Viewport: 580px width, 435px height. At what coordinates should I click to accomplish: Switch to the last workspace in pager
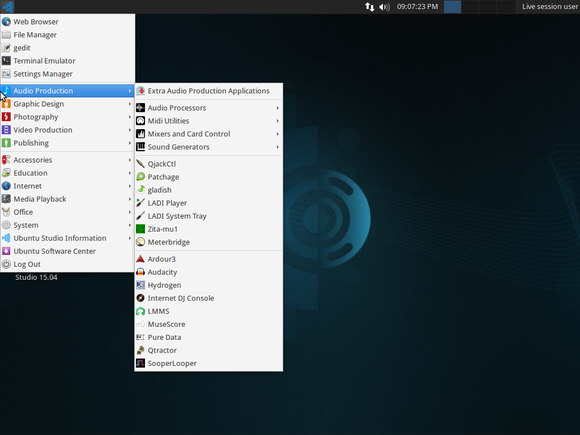pyautogui.click(x=506, y=7)
